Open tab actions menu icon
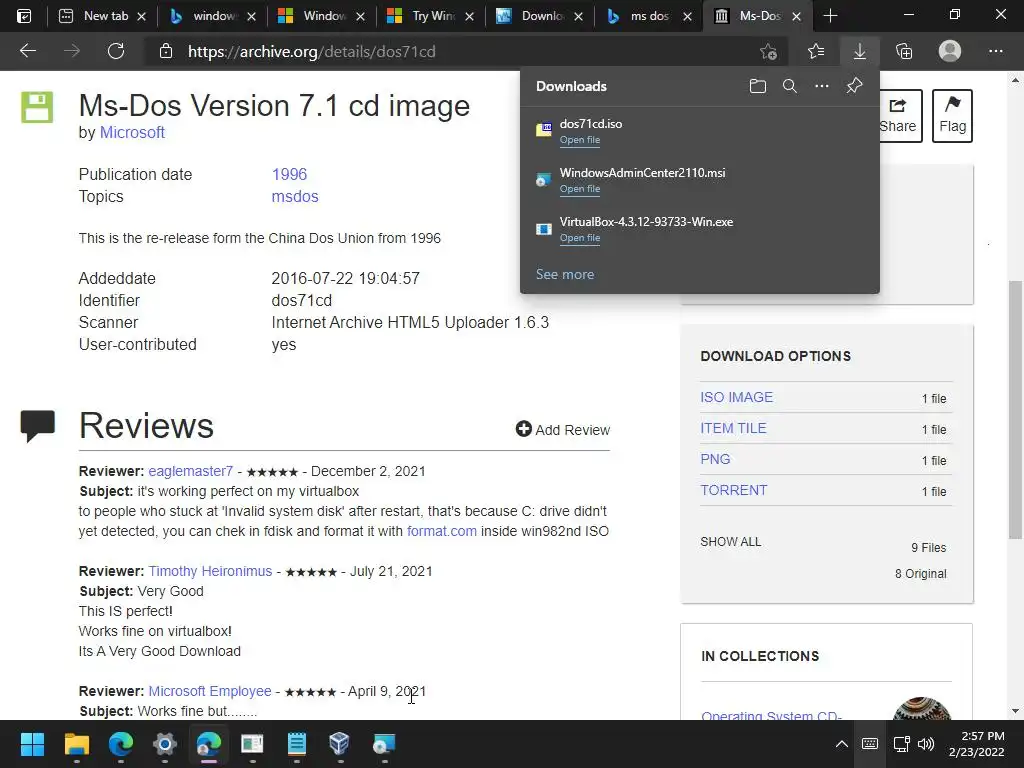Screen dimensions: 1024x768 tap(24, 16)
